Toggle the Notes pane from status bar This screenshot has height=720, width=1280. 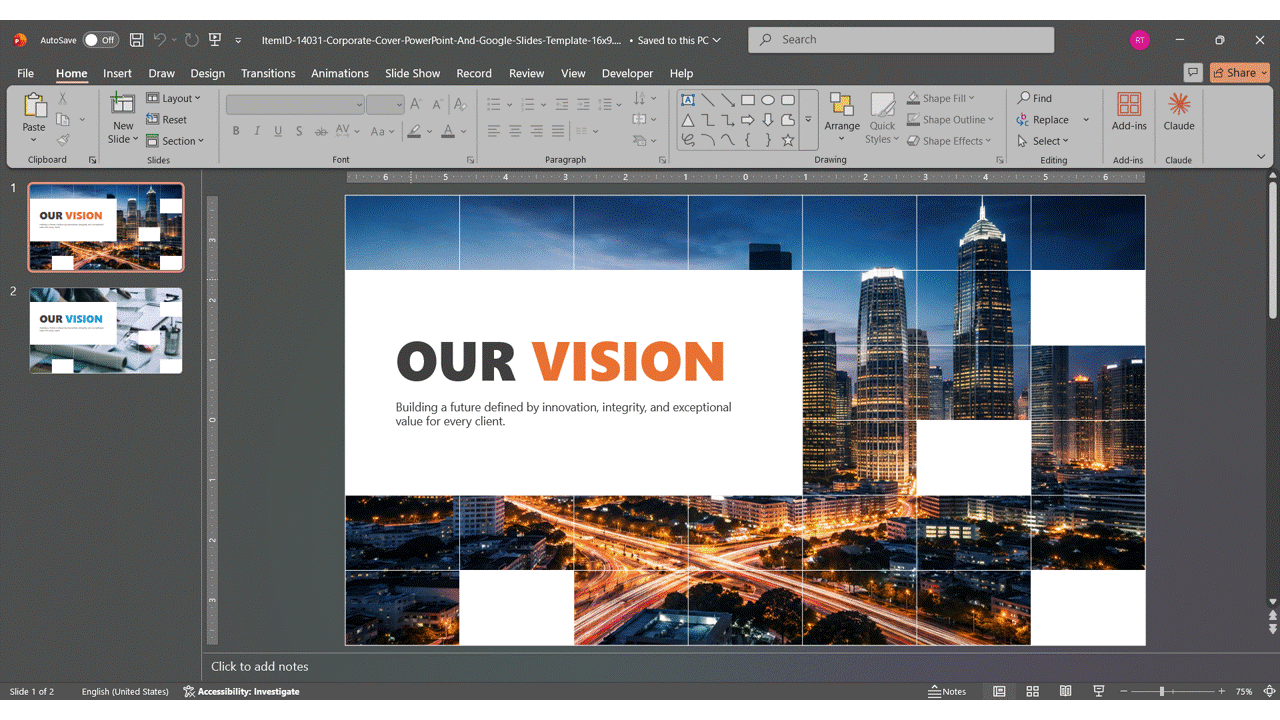click(x=947, y=691)
